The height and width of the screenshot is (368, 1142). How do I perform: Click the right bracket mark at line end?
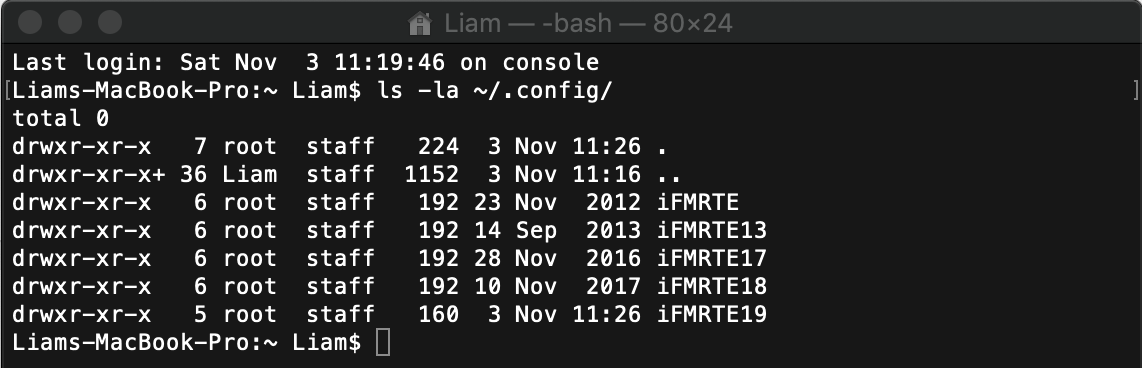pyautogui.click(x=1135, y=91)
